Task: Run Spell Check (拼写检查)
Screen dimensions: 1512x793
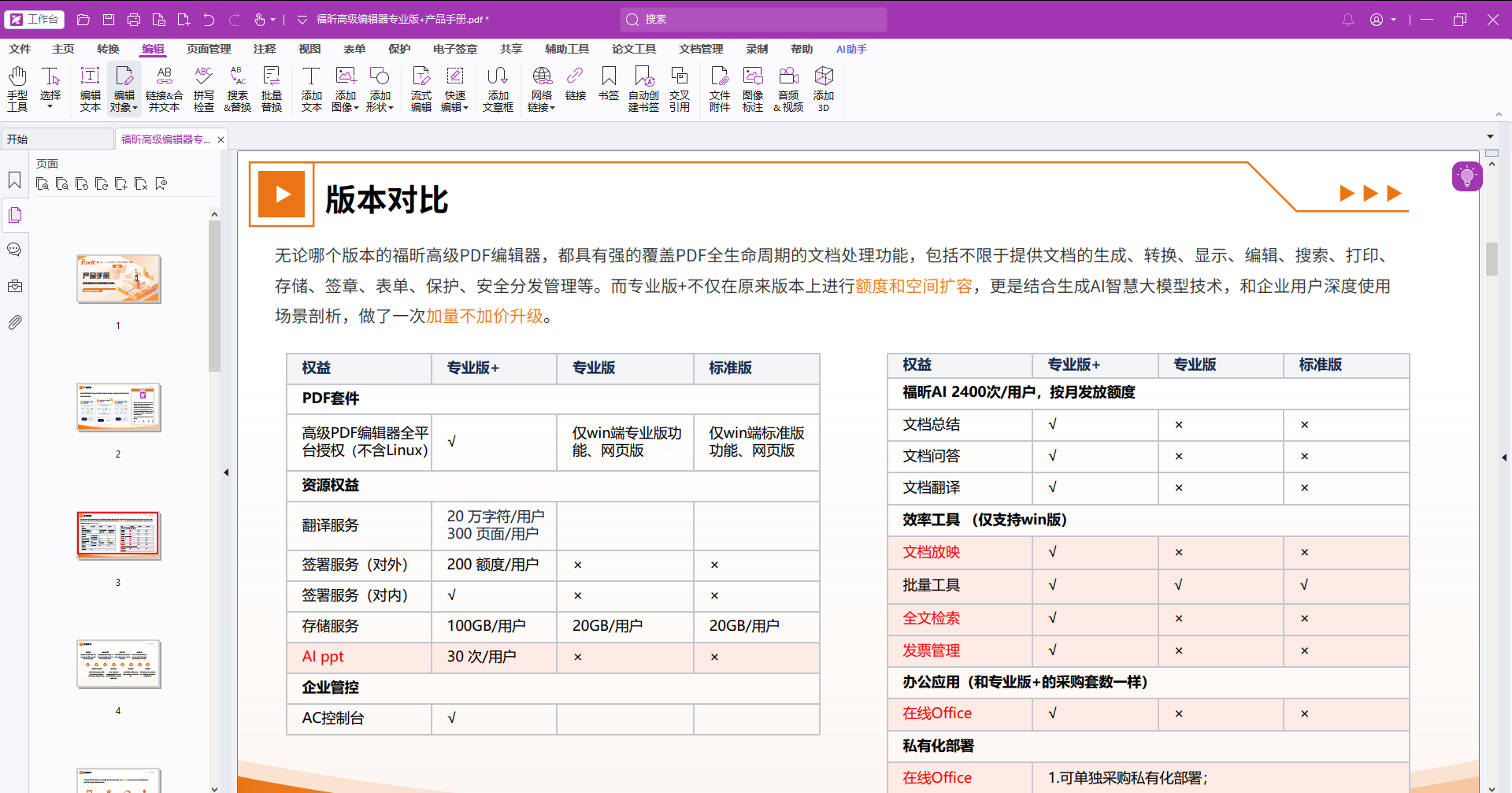Action: click(x=204, y=88)
